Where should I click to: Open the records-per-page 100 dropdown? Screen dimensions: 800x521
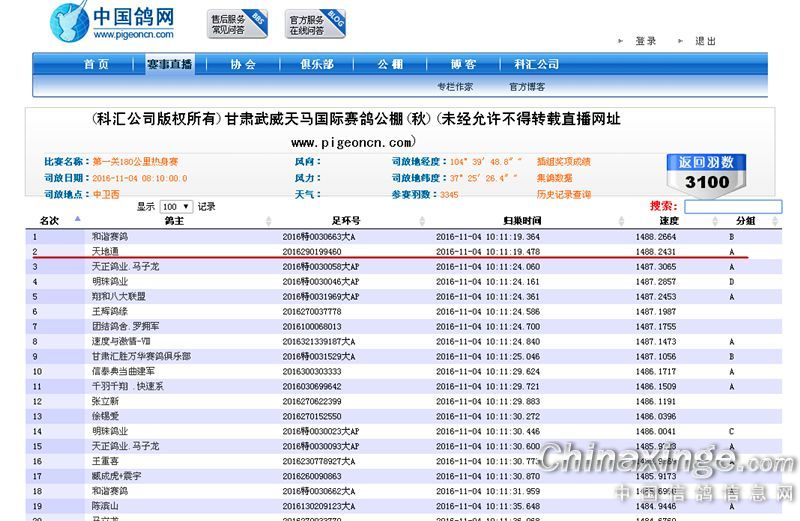click(x=176, y=206)
